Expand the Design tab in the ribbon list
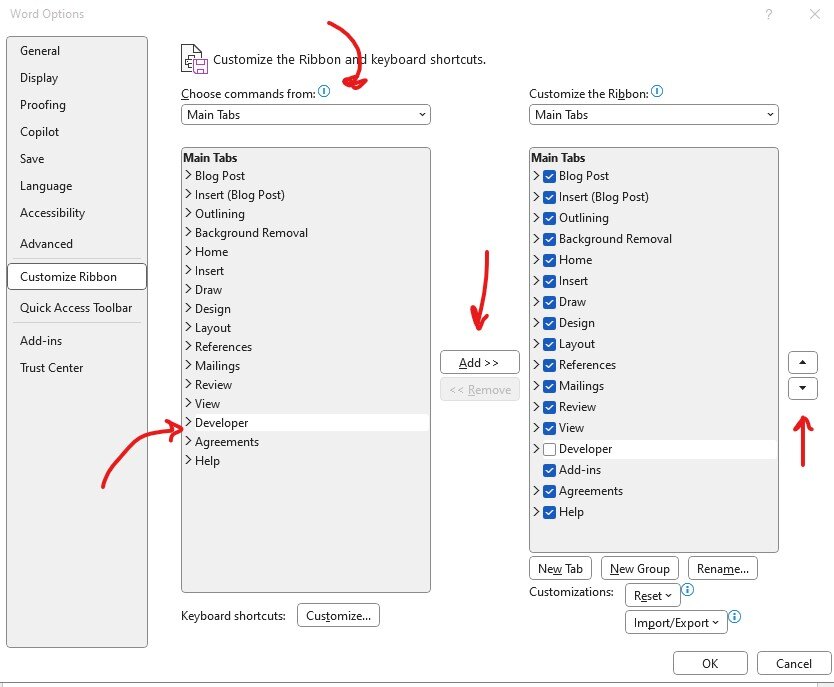This screenshot has height=687, width=834. [x=536, y=323]
